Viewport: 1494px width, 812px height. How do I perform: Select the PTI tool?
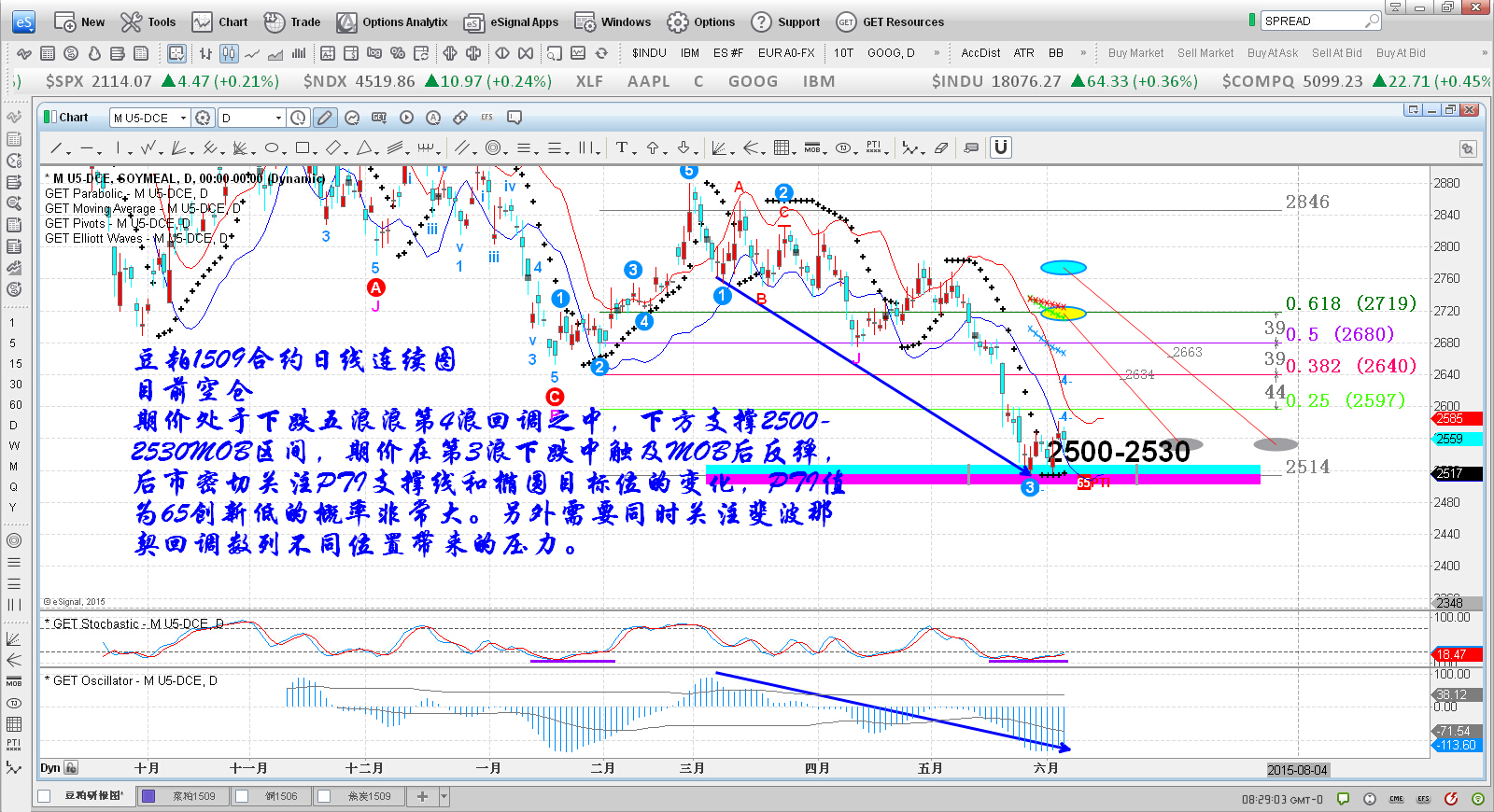pos(873,147)
